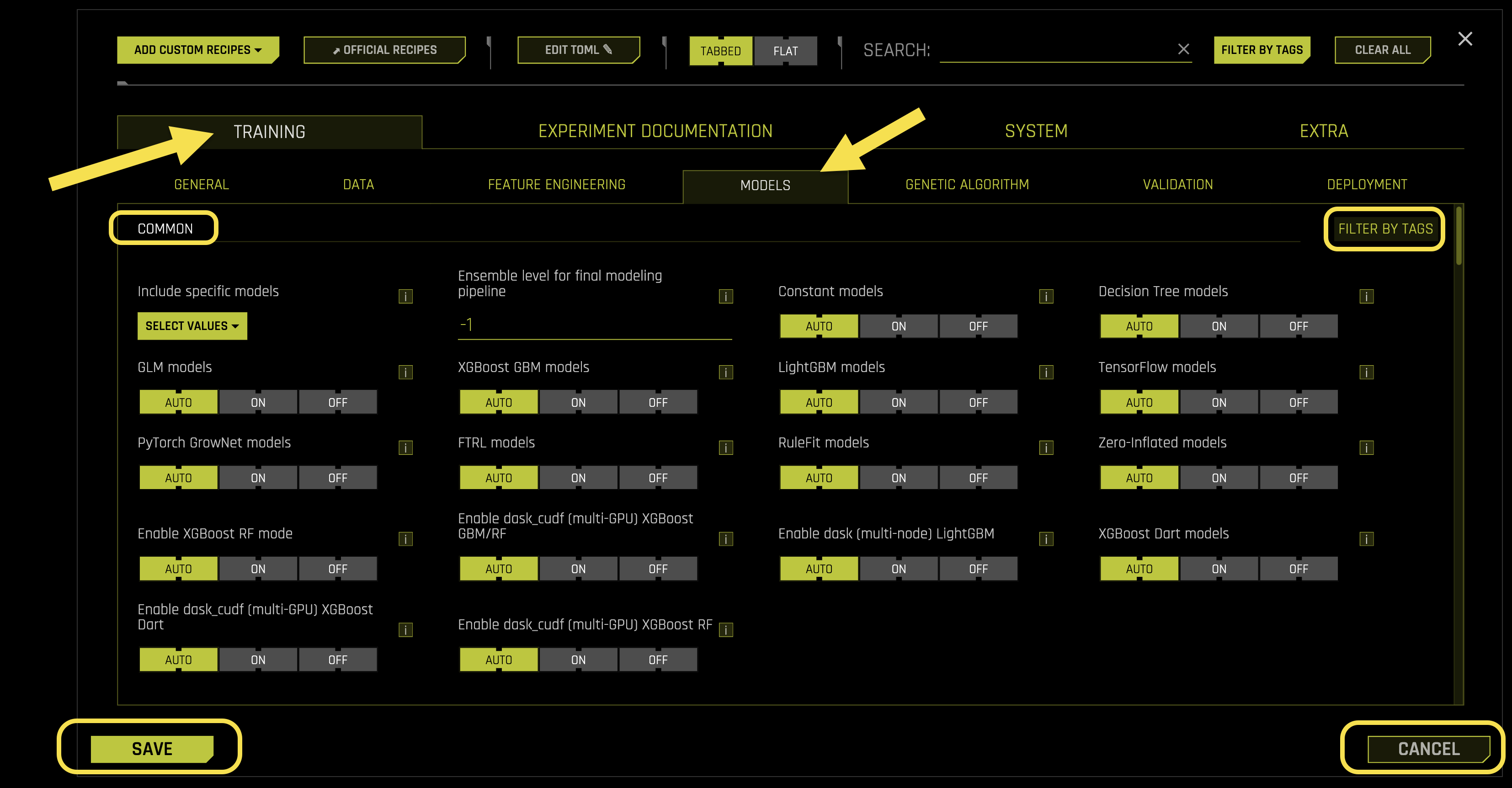Viewport: 1512px width, 788px height.
Task: Open info icon next to Constant models
Action: pyautogui.click(x=1046, y=296)
